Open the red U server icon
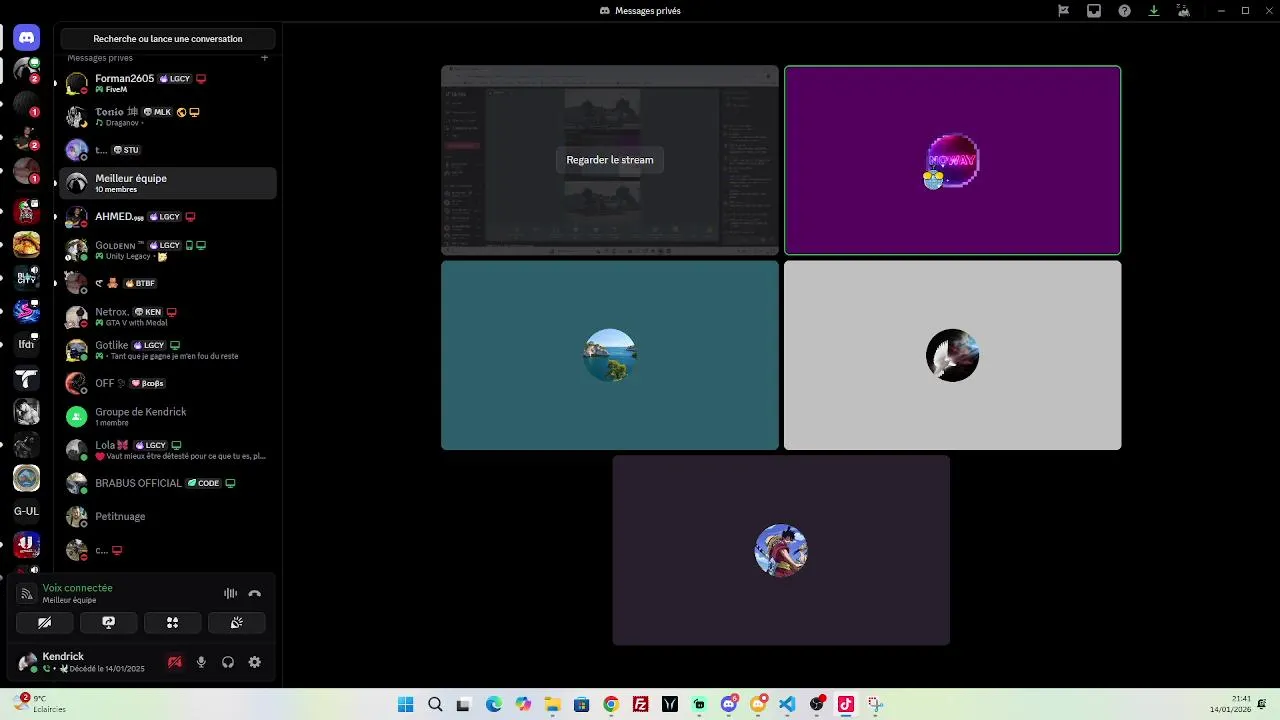Image resolution: width=1280 pixels, height=720 pixels. [x=27, y=545]
